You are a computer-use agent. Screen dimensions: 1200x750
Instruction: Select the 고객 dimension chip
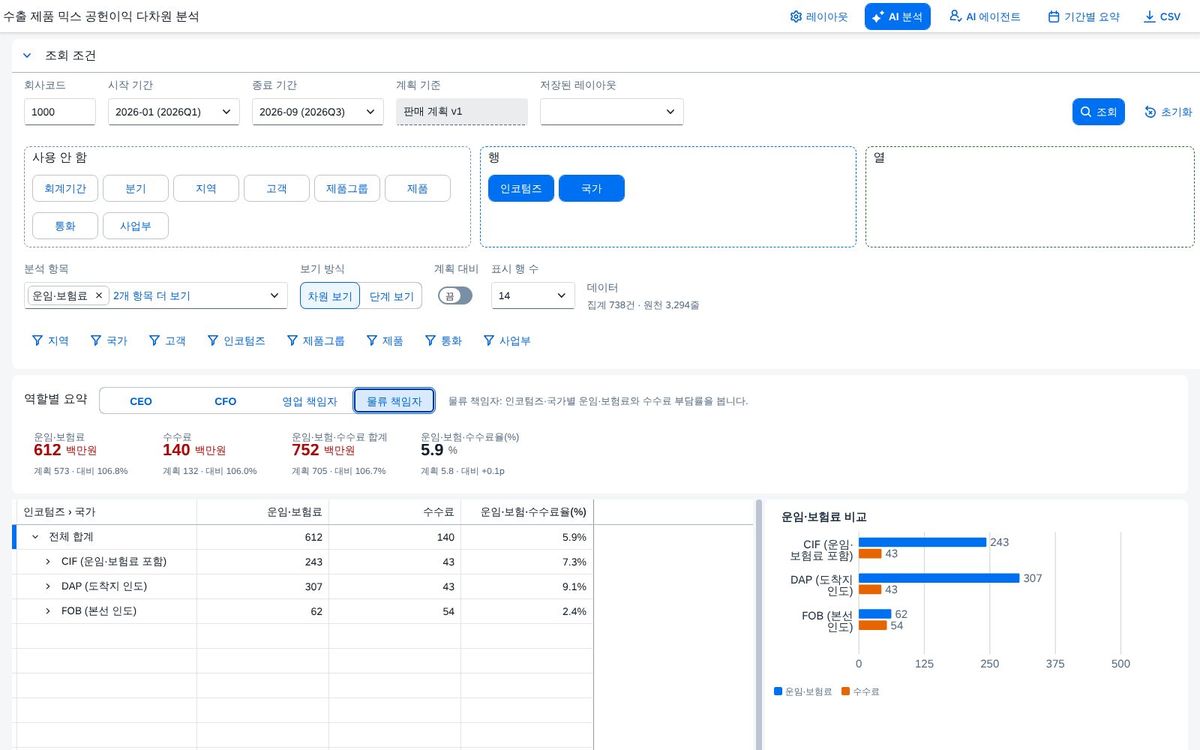(x=277, y=188)
